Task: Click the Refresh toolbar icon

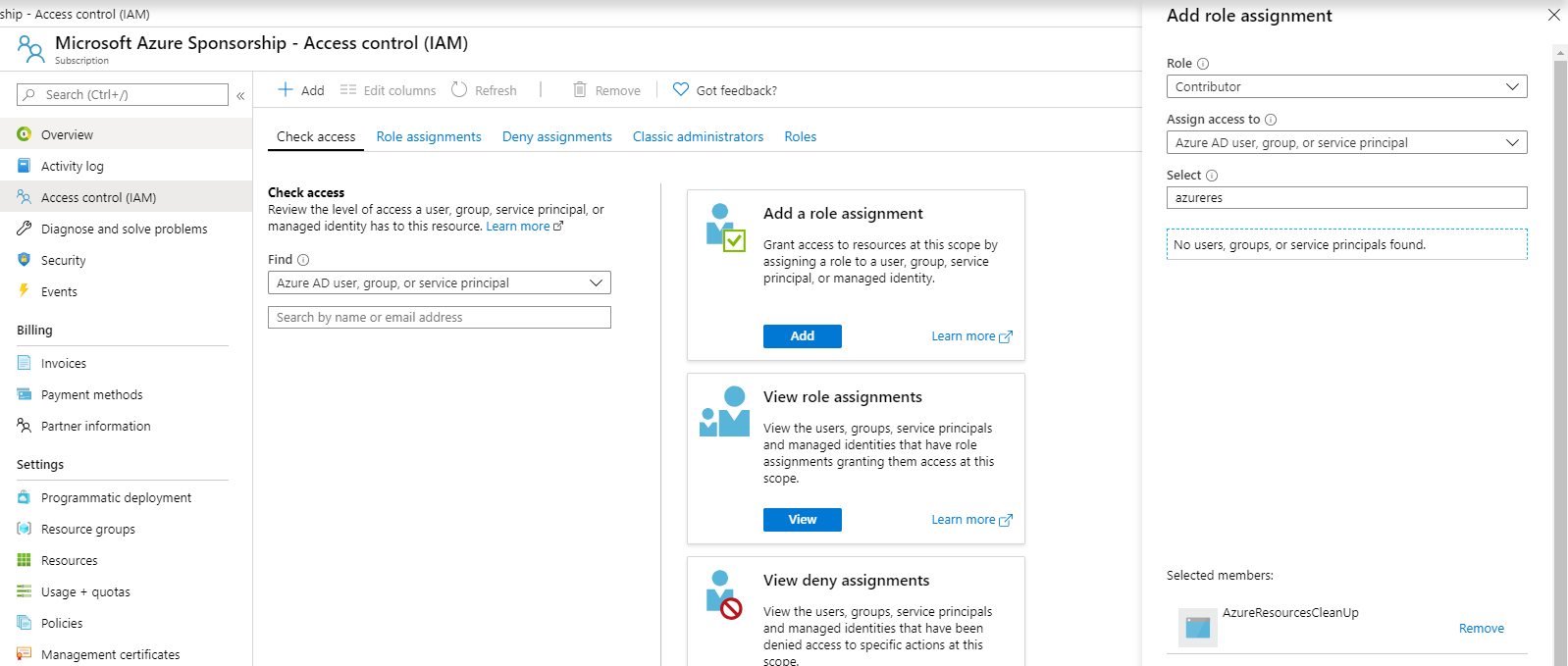Action: point(459,90)
